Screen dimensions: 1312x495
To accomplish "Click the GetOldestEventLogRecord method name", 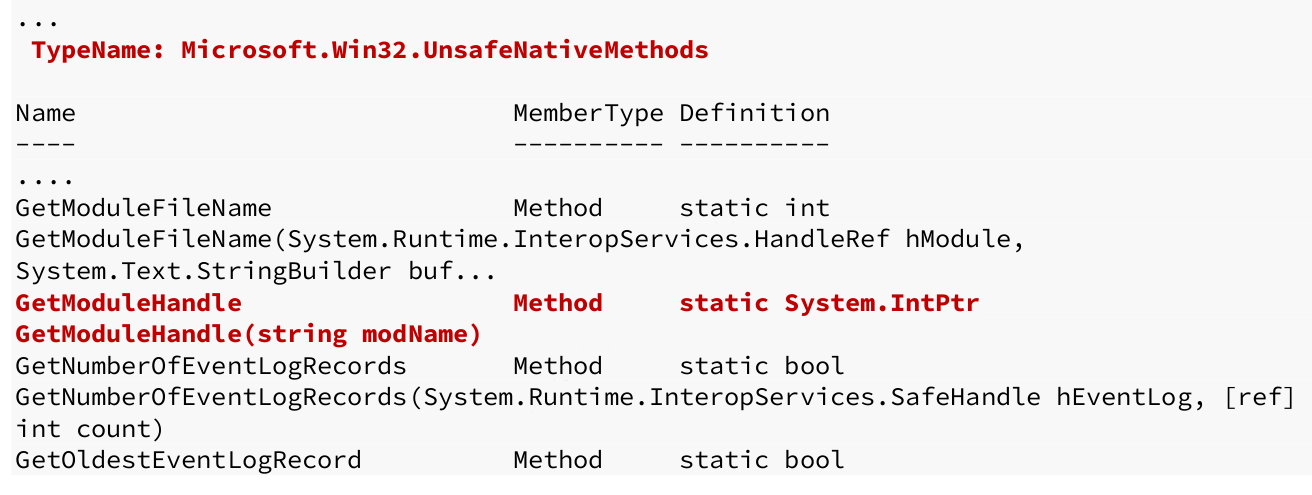I will [x=188, y=460].
